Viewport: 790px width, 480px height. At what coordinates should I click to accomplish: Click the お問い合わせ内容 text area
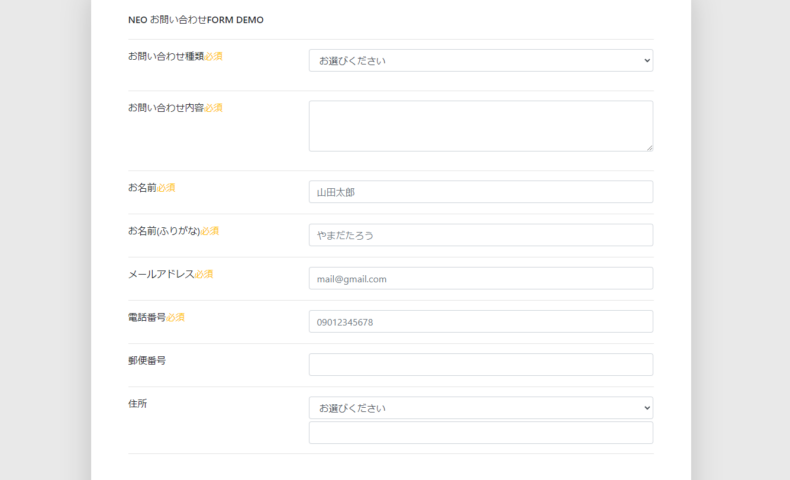(481, 126)
